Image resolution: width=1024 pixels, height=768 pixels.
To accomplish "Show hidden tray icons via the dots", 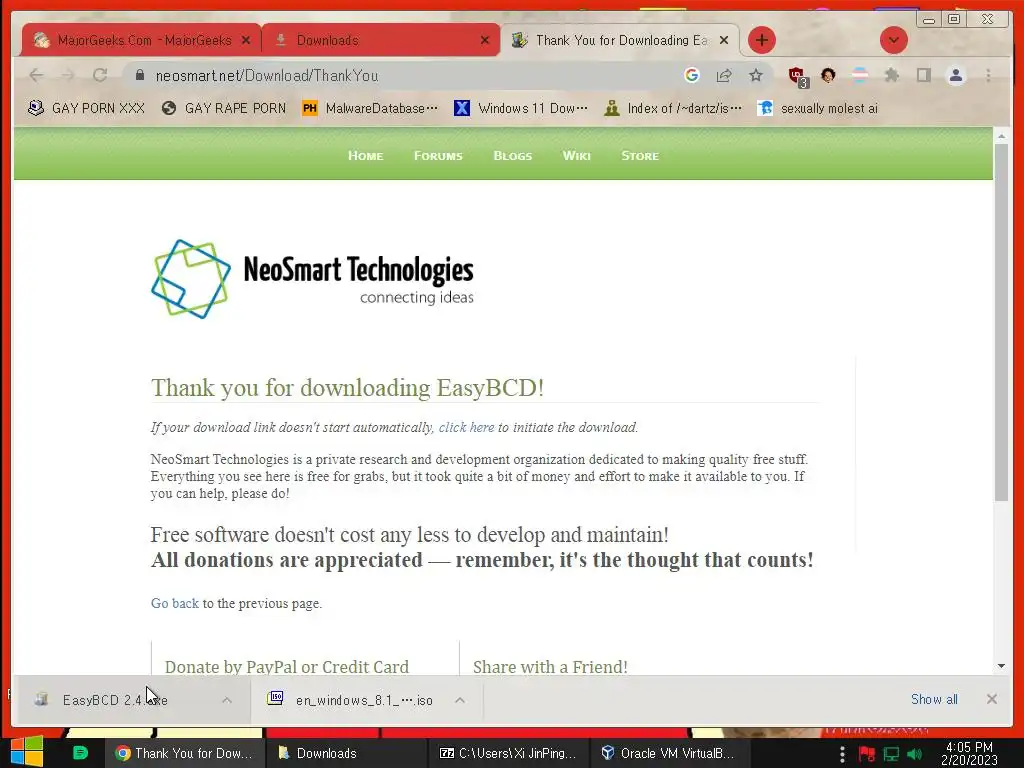I will click(x=842, y=754).
